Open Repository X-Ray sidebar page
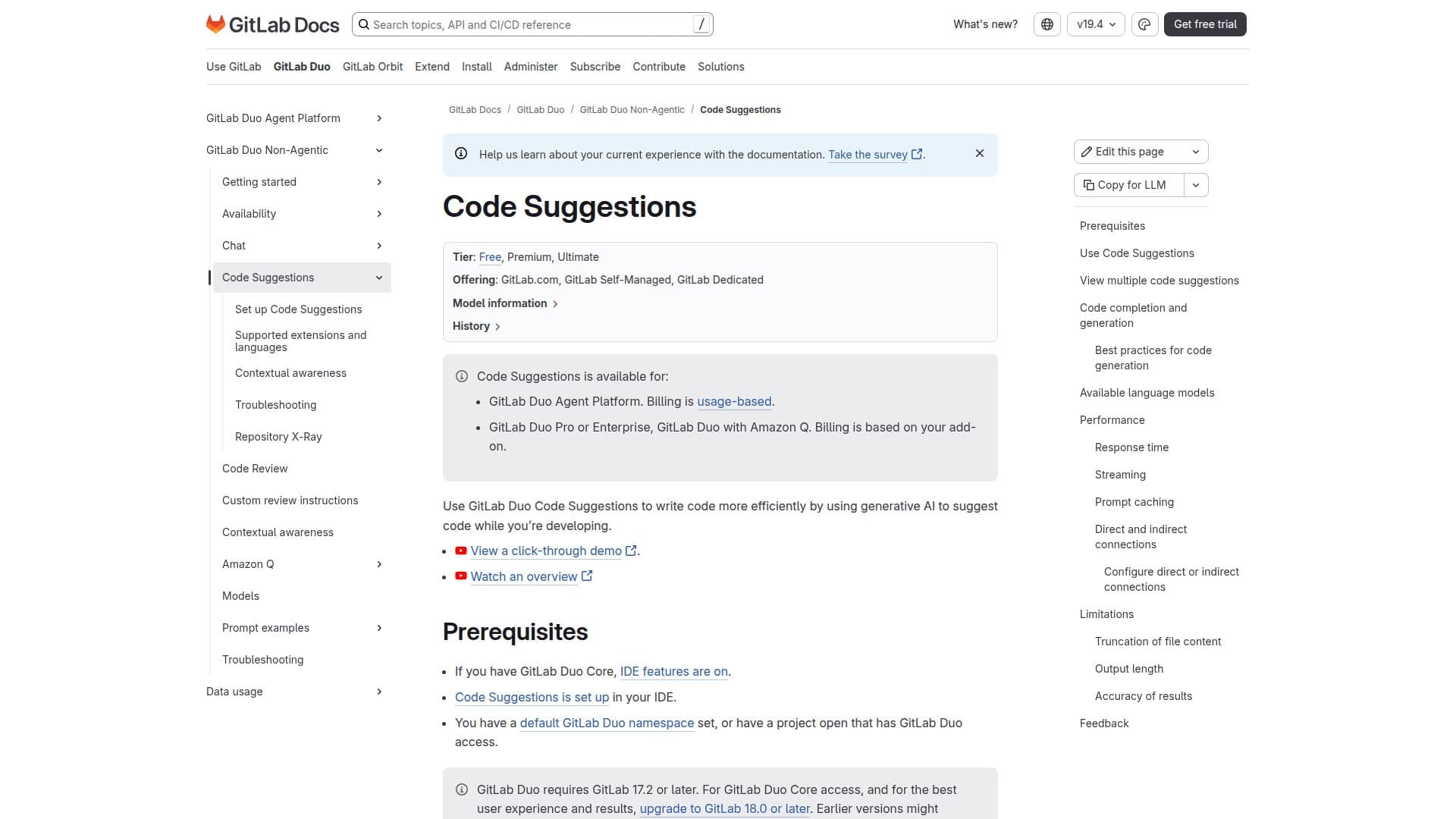The image size is (1456, 819). [x=278, y=437]
